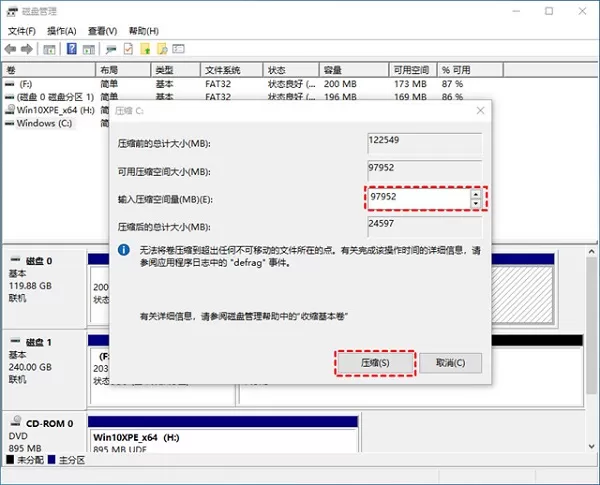Screen dimensions: 600x485
Task: Click the CD-ROM 0 drive icon
Action: (x=16, y=421)
